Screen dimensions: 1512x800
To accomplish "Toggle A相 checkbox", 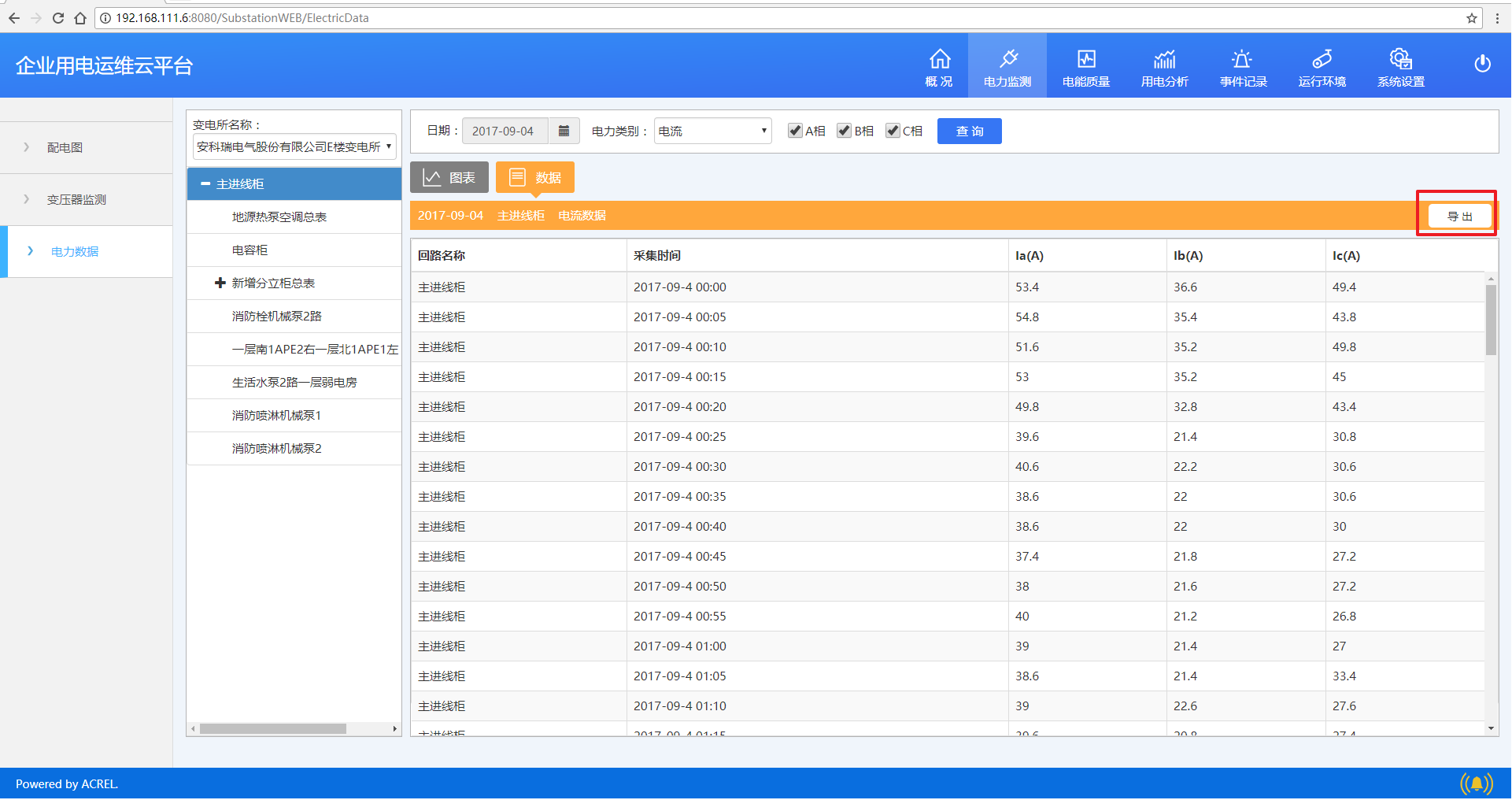I will [795, 131].
